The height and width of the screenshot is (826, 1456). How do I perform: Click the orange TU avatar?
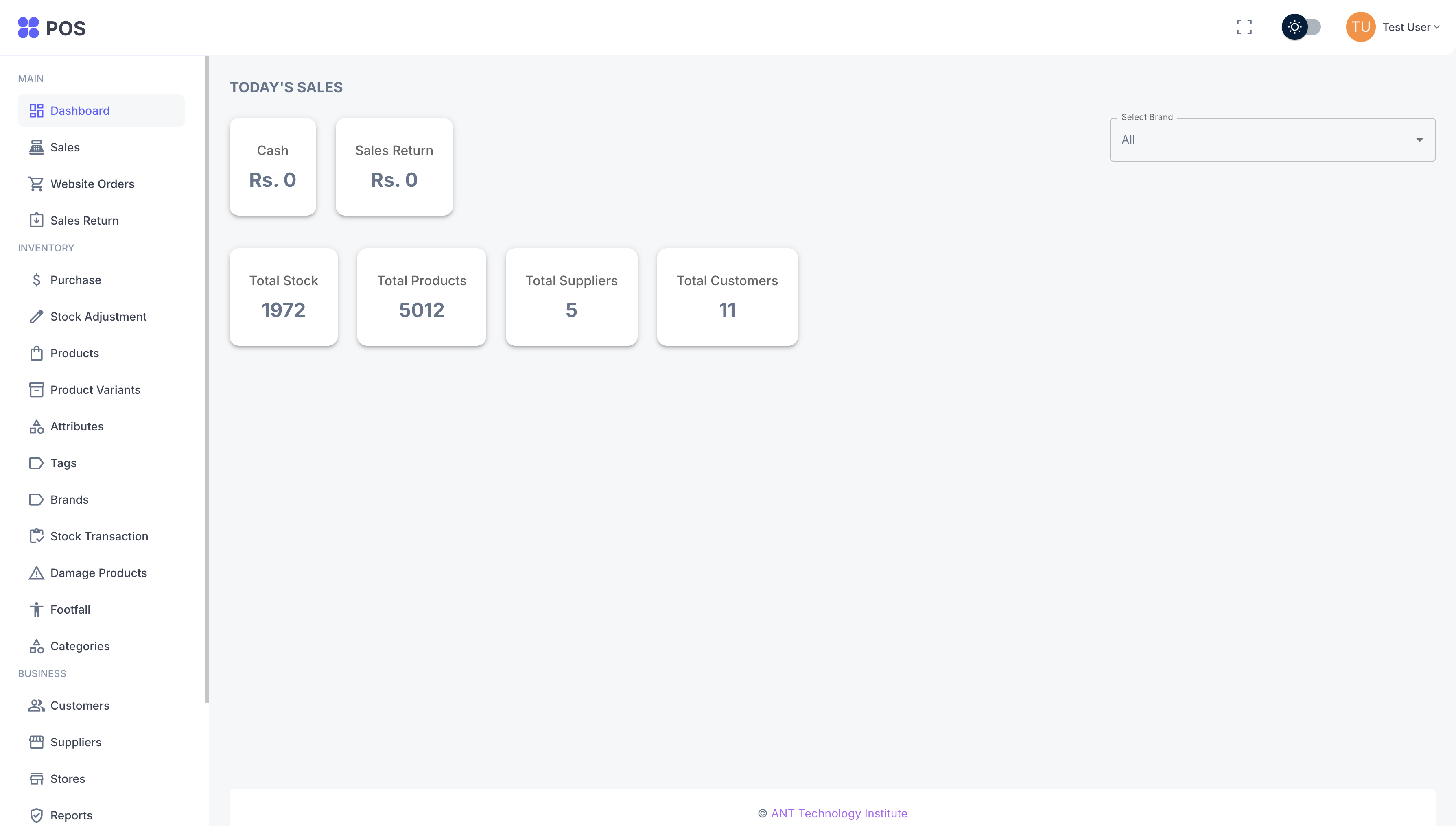pos(1360,27)
